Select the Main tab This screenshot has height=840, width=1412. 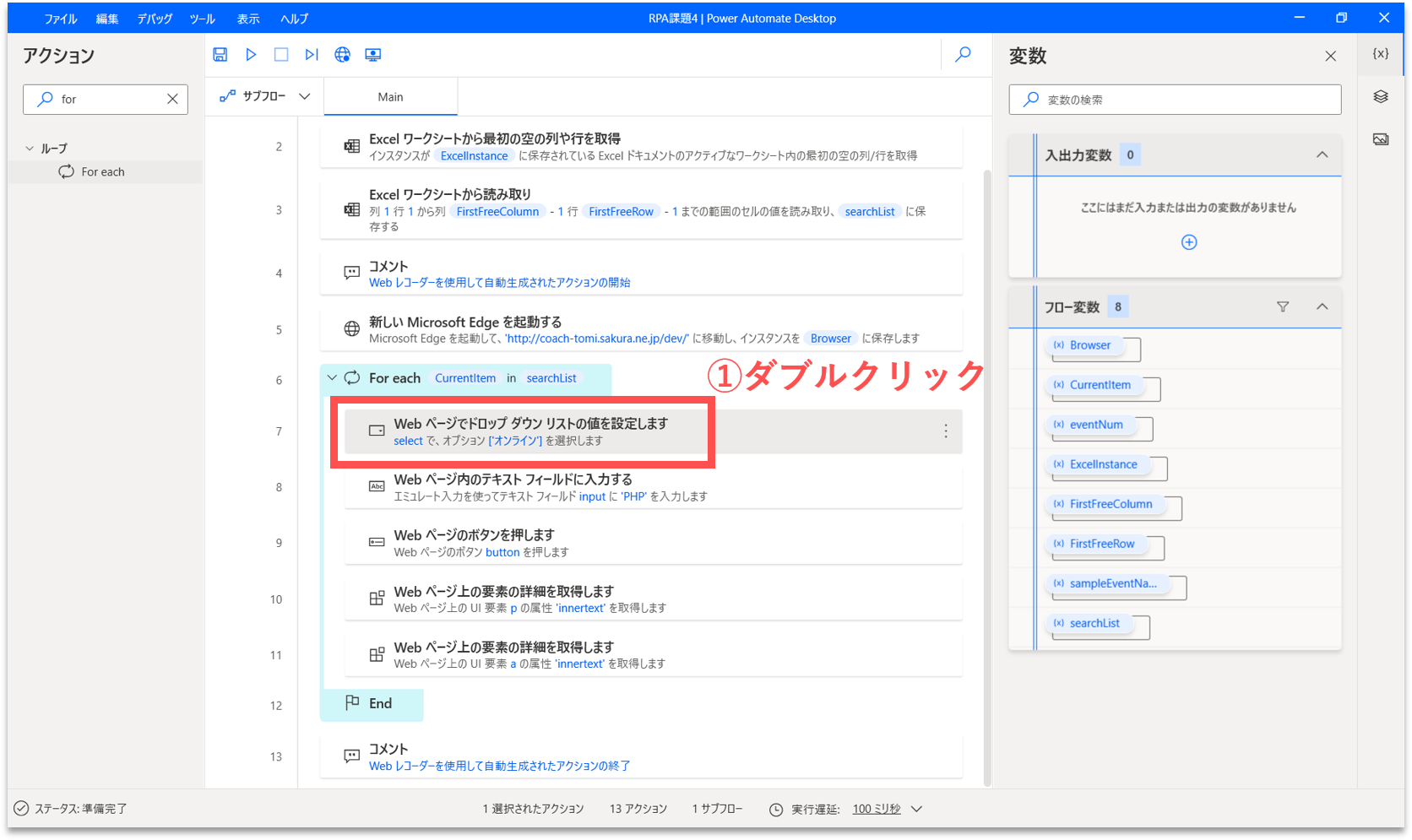[390, 97]
